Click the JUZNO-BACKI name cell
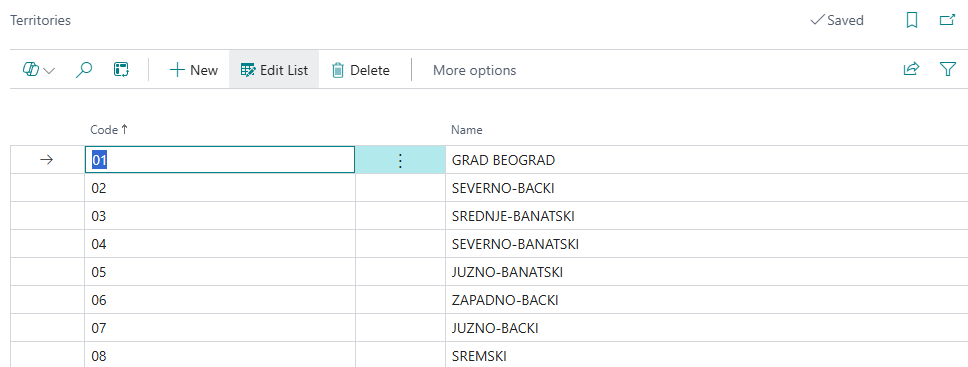This screenshot has width=968, height=367. 706,328
